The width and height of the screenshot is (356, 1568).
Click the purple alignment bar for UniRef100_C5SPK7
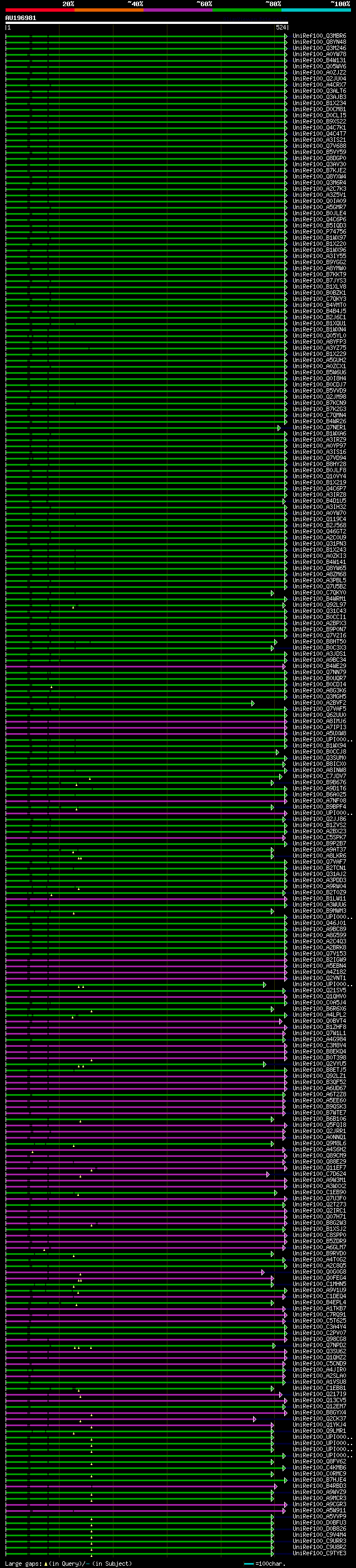[145, 838]
